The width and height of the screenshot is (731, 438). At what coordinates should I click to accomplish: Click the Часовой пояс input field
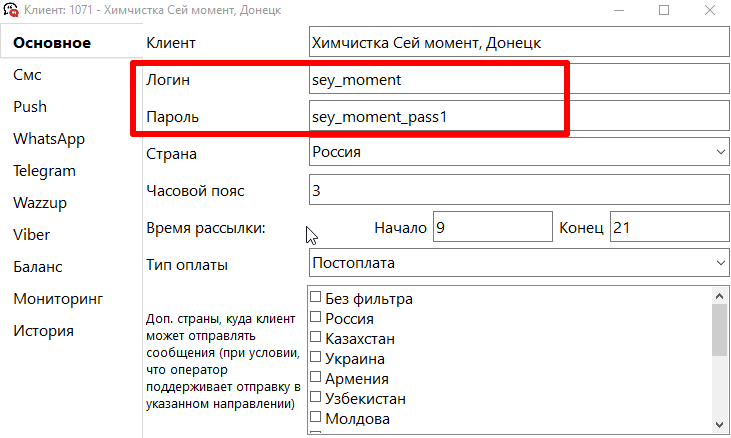[x=519, y=190]
